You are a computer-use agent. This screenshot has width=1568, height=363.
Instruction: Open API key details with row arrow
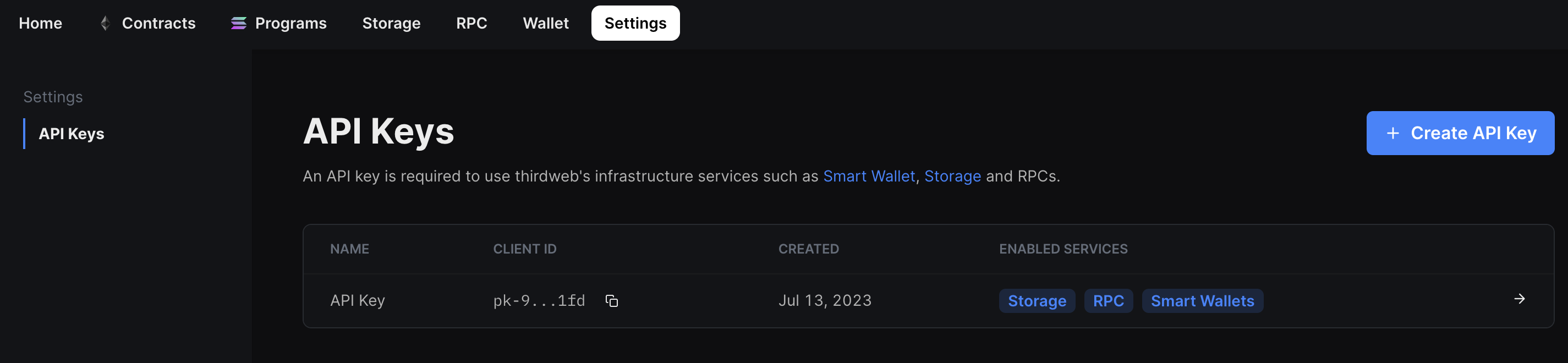pyautogui.click(x=1518, y=299)
